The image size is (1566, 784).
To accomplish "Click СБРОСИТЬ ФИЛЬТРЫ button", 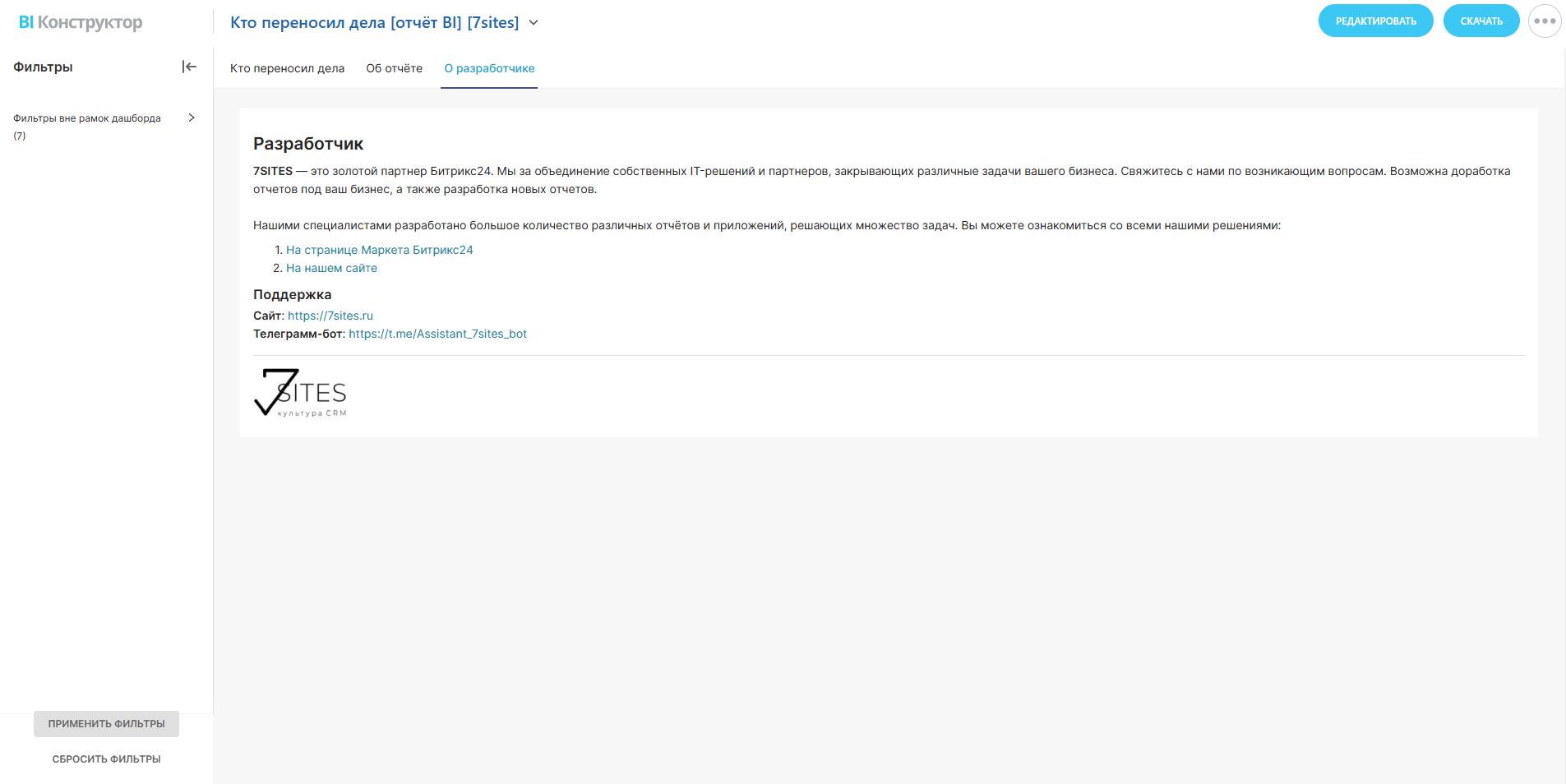I will (x=106, y=759).
